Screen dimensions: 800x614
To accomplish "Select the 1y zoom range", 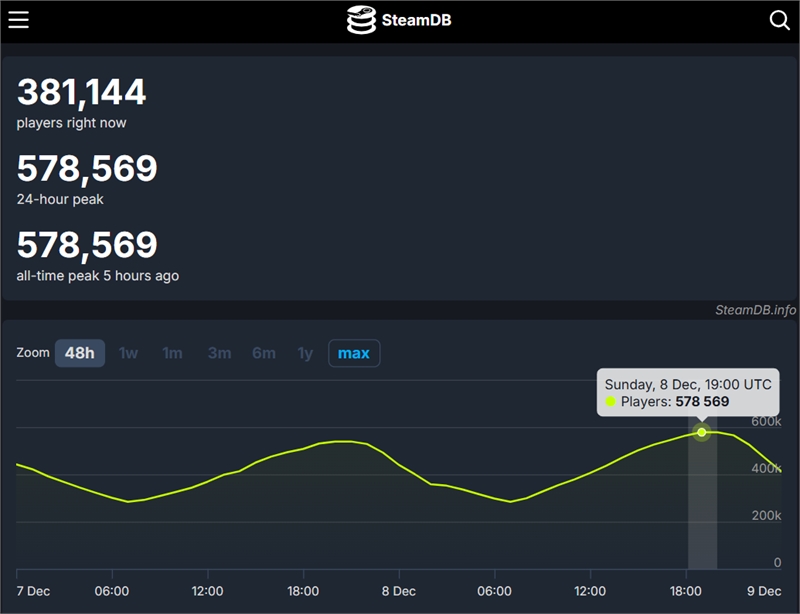I will point(305,353).
